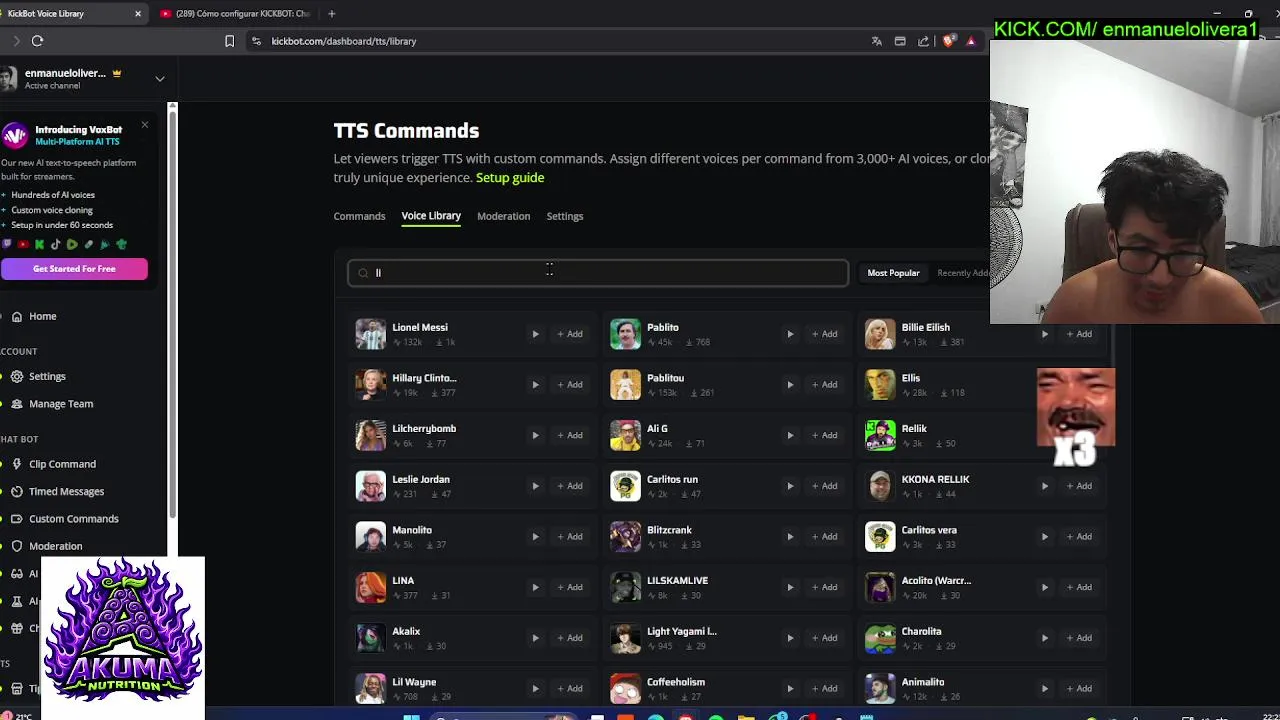1280x720 pixels.
Task: Add the Lilcherrybomb voice
Action: [x=570, y=435]
